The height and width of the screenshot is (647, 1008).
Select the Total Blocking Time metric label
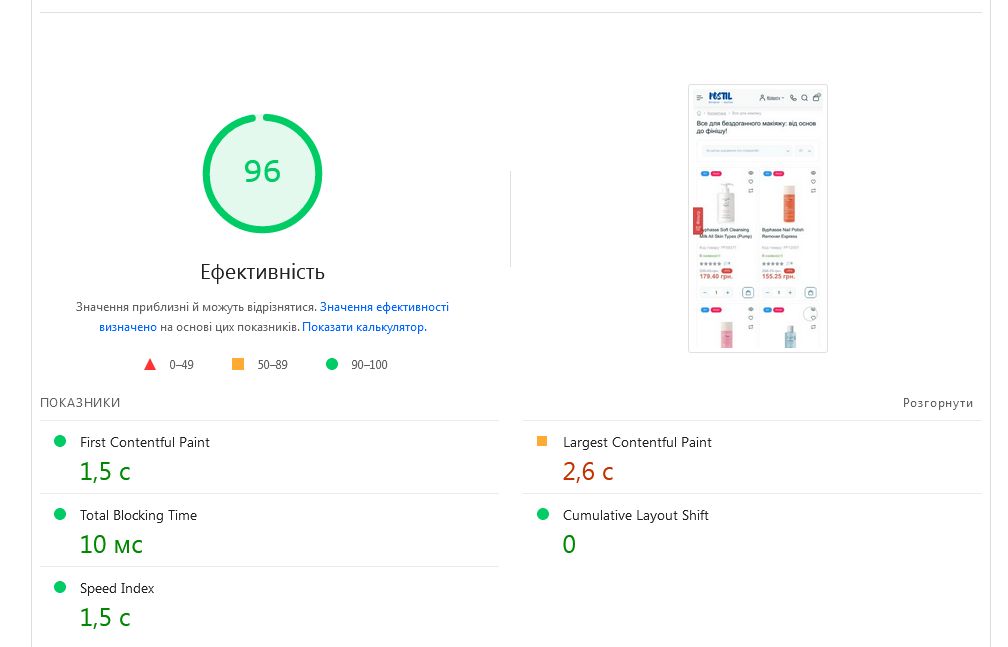(138, 515)
